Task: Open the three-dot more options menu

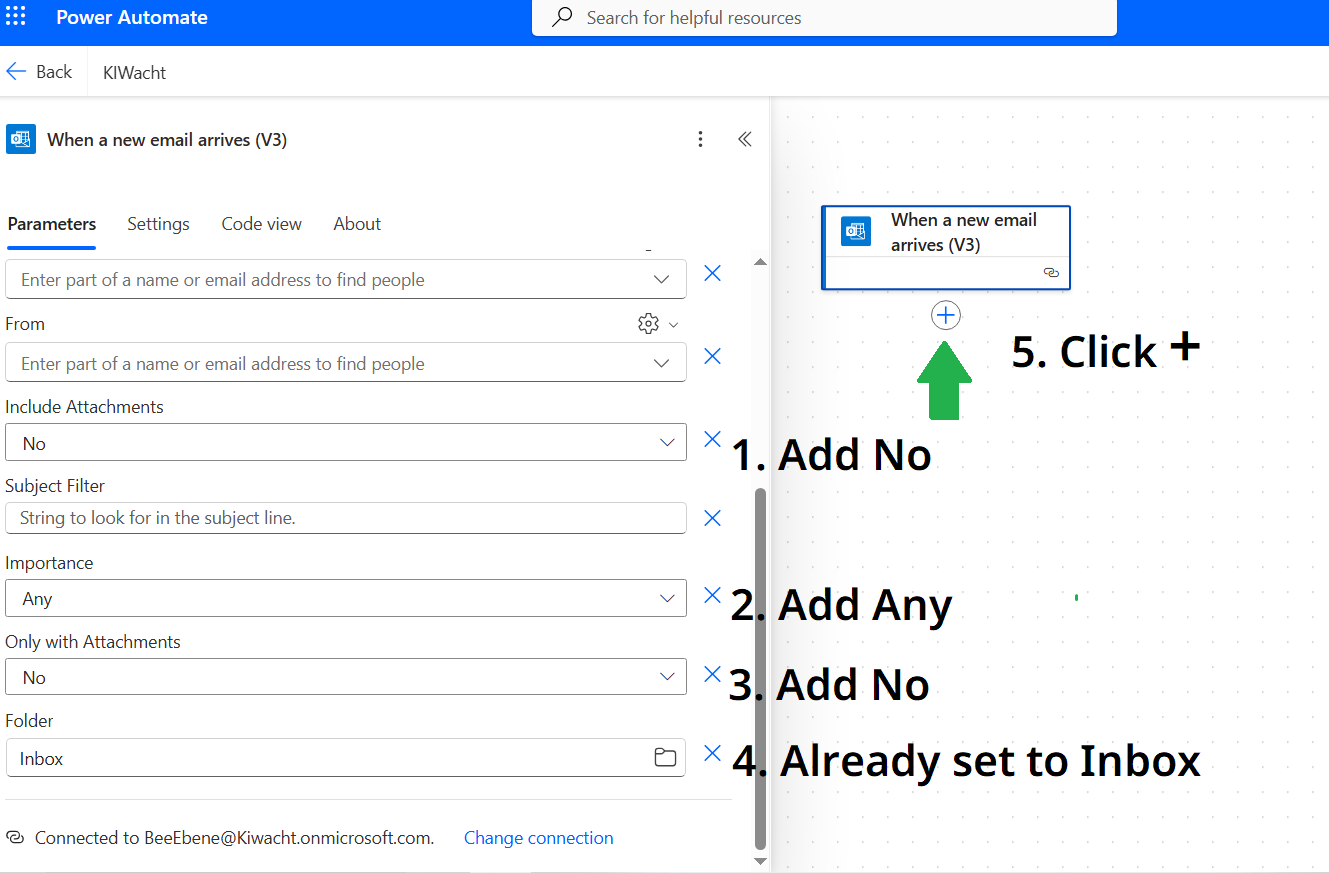Action: pos(701,140)
